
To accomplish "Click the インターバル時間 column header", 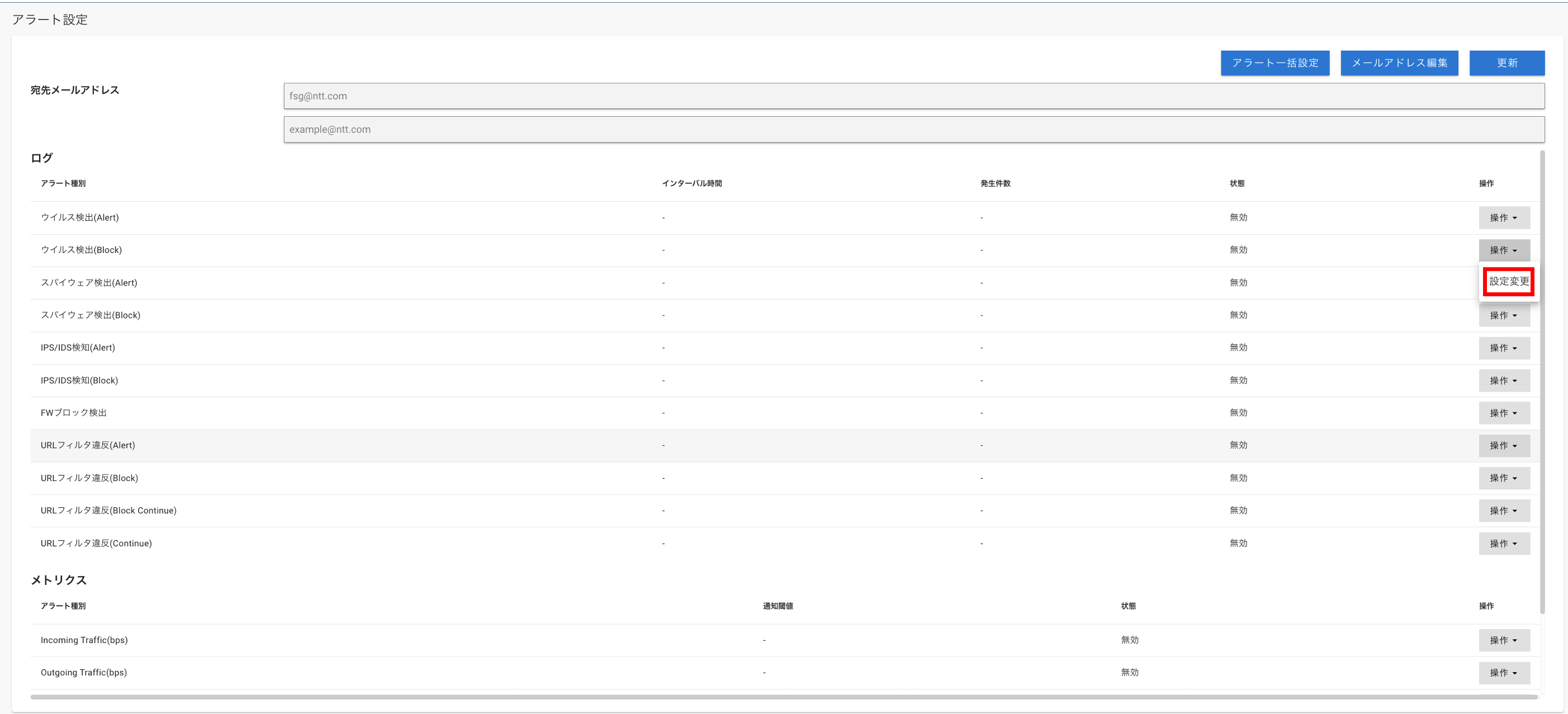I will point(691,184).
